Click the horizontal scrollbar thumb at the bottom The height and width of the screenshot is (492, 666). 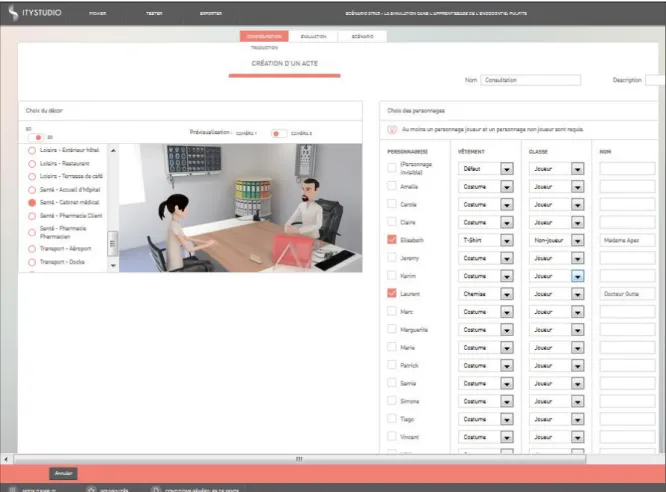[x=299, y=459]
